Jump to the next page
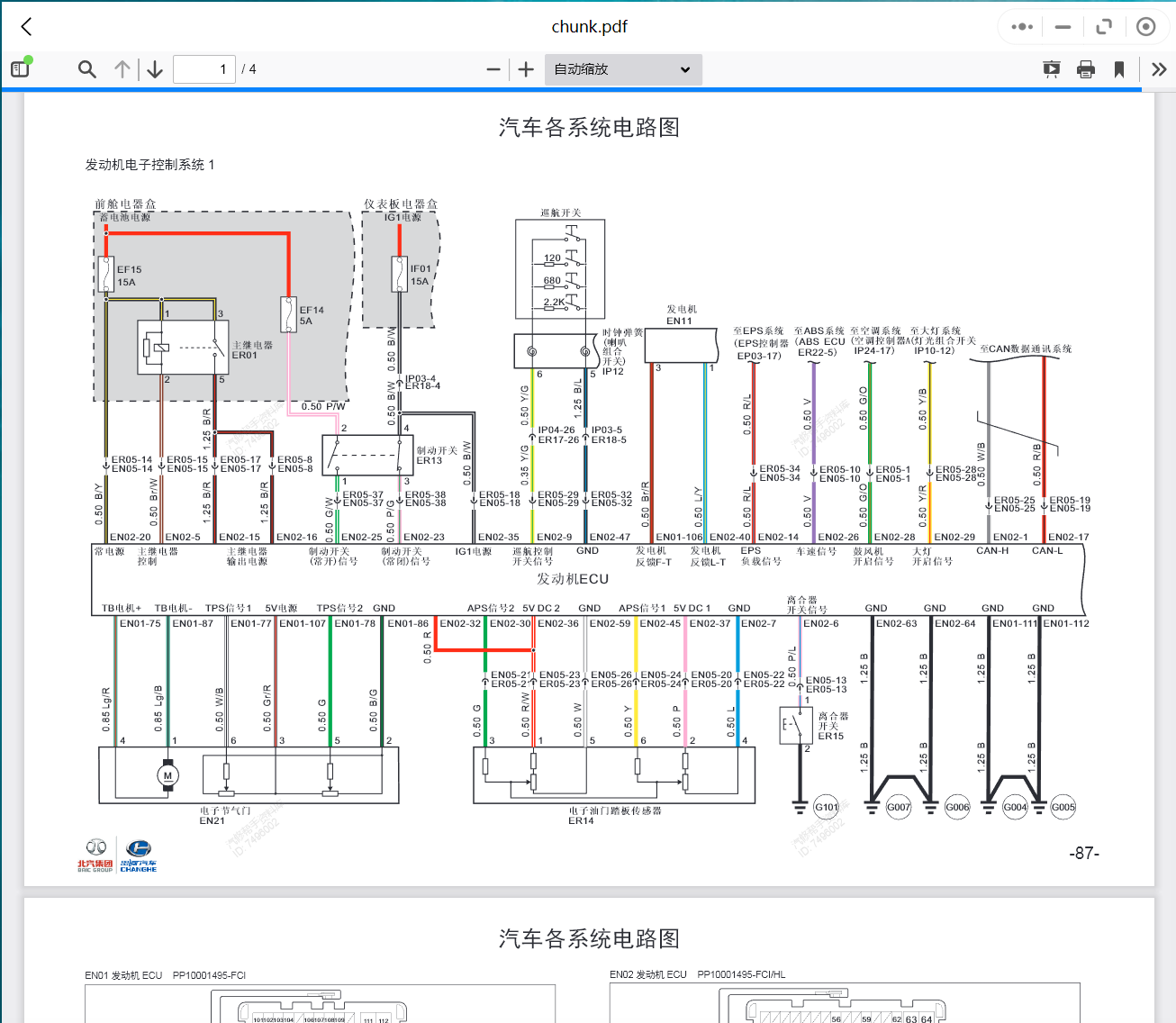 155,69
